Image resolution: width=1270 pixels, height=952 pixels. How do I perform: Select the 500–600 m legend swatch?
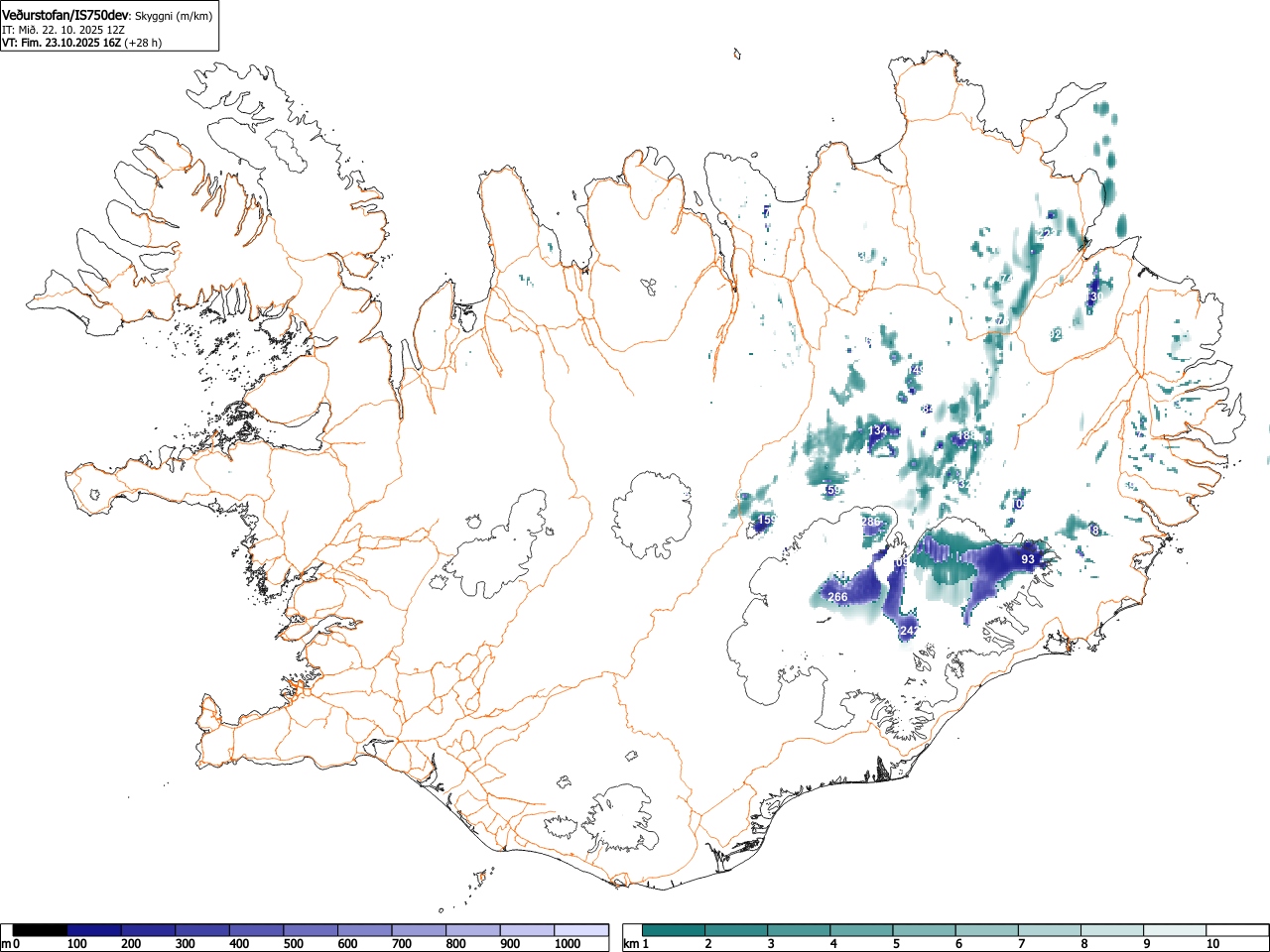[311, 930]
